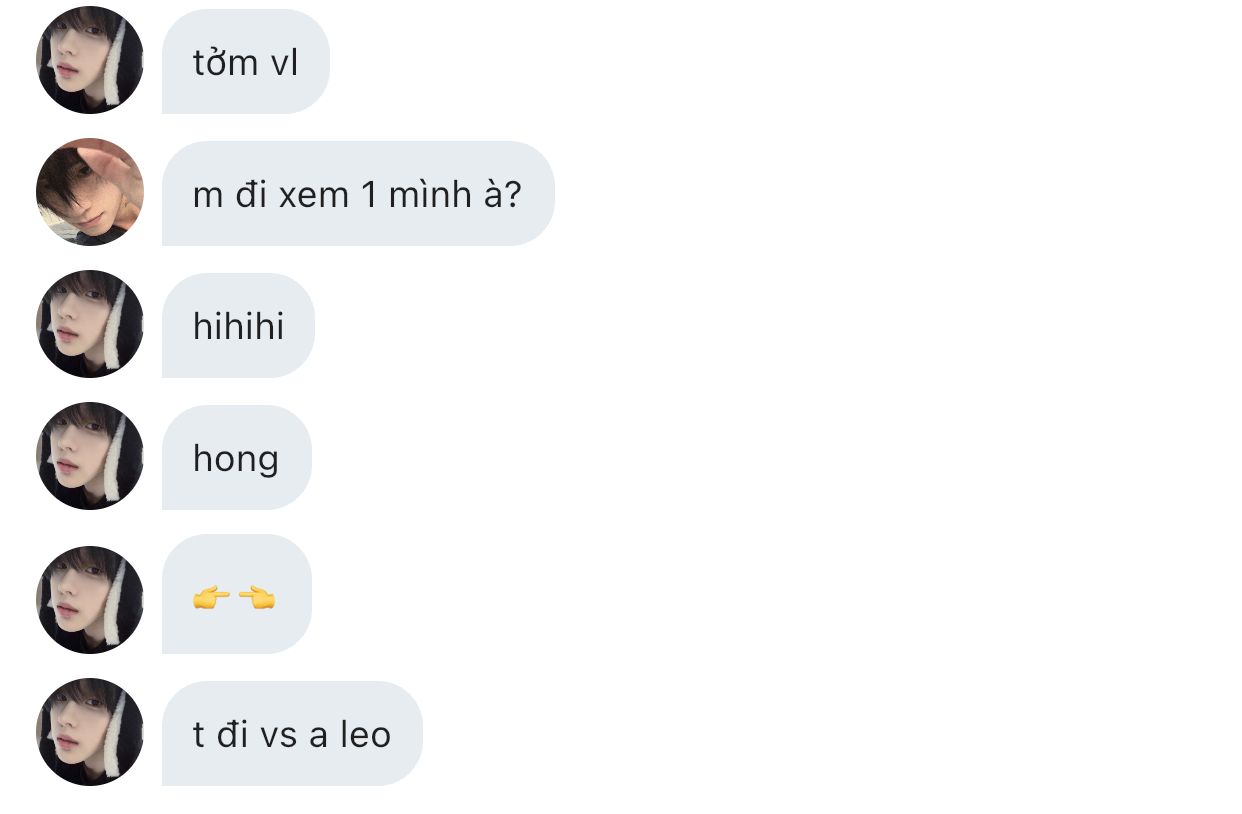Viewport: 1242px width, 814px height.
Task: Tap the "t đi vs a leo" message bubble
Action: pos(291,734)
